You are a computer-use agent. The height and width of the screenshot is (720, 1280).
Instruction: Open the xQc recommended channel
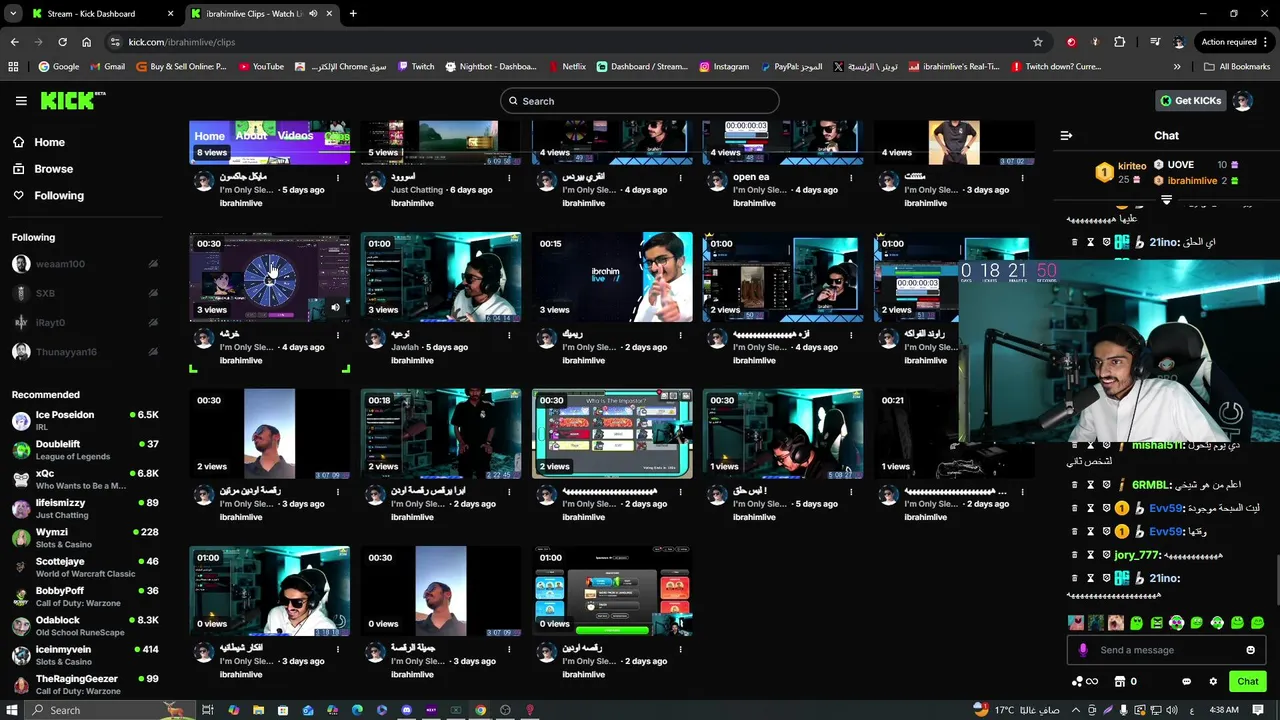[x=85, y=479]
